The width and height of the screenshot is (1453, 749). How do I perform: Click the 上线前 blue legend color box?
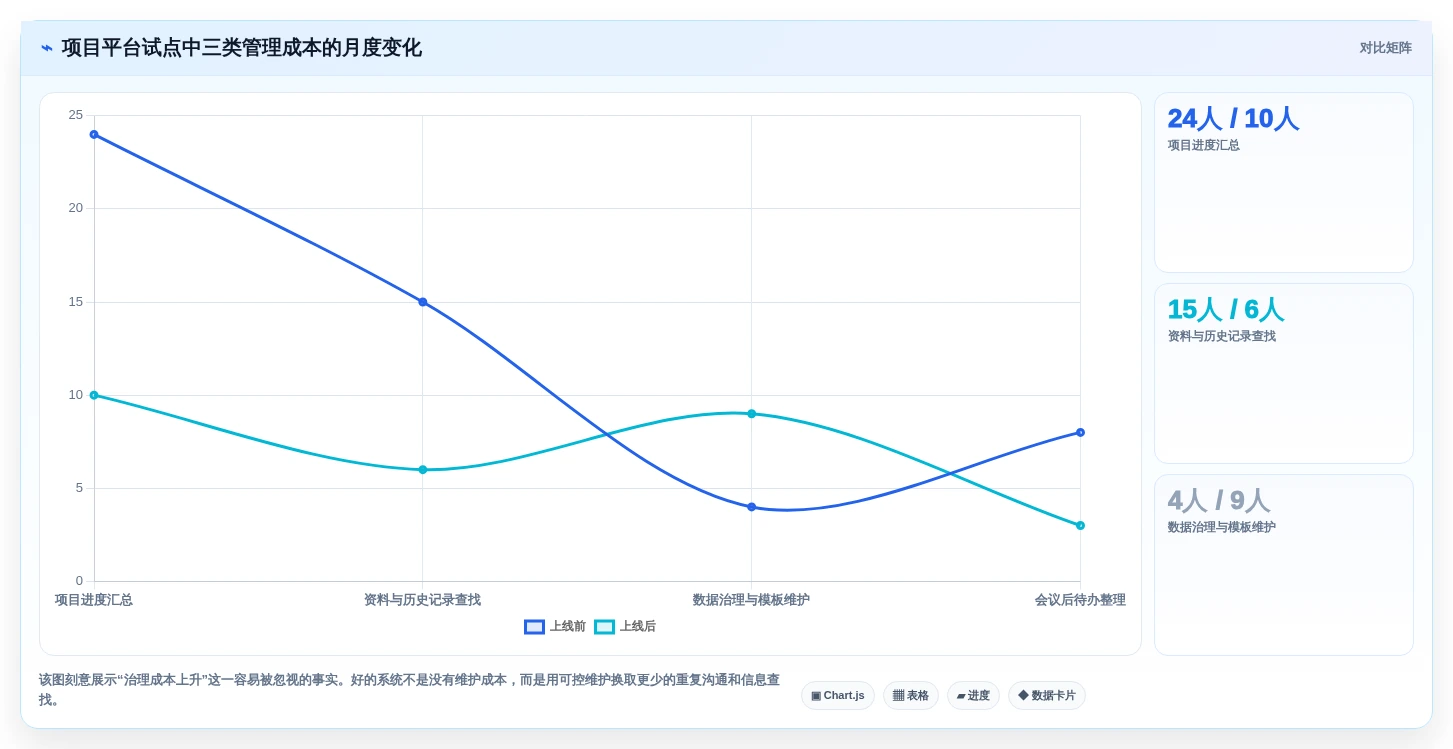tap(534, 627)
